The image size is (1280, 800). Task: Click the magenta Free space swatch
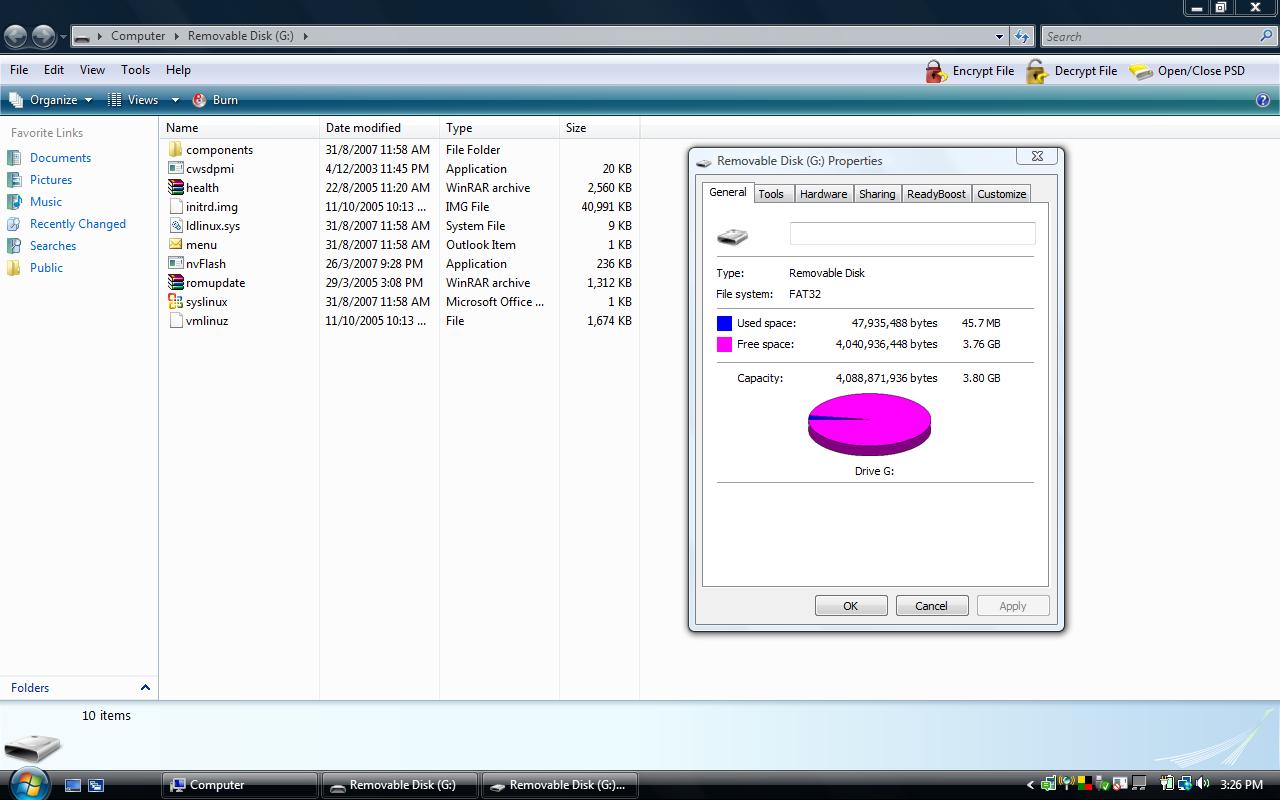pos(724,344)
